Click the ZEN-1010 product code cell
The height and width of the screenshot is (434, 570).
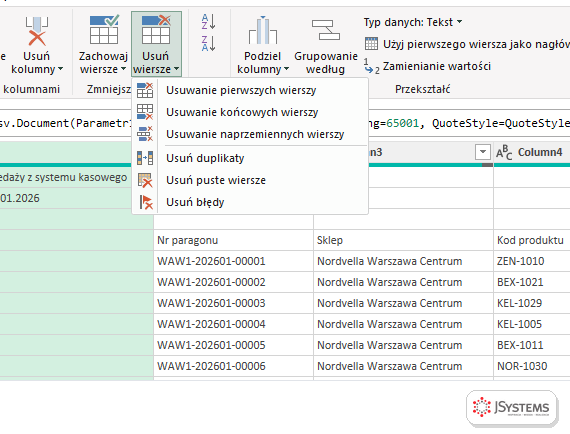click(x=532, y=261)
